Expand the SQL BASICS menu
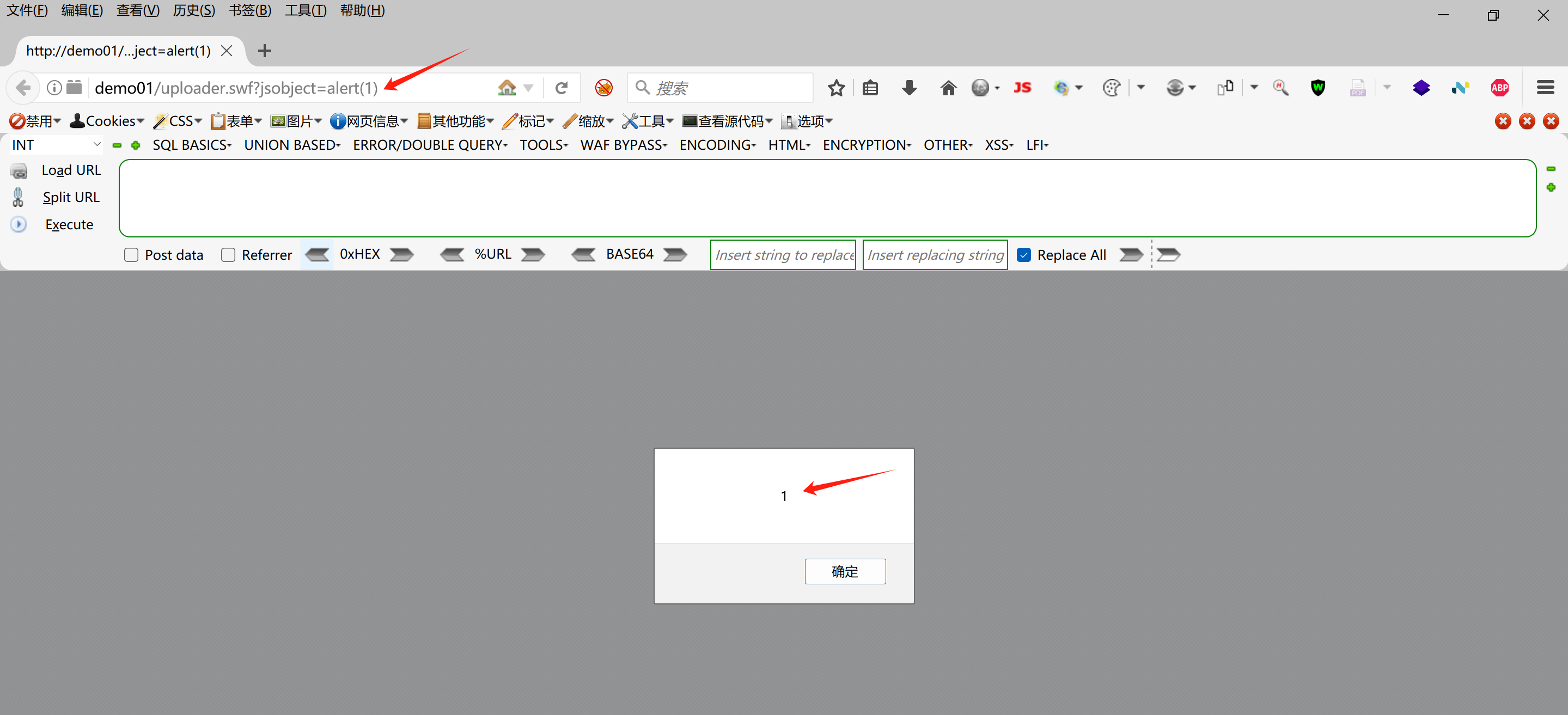Viewport: 1568px width, 715px height. (192, 145)
